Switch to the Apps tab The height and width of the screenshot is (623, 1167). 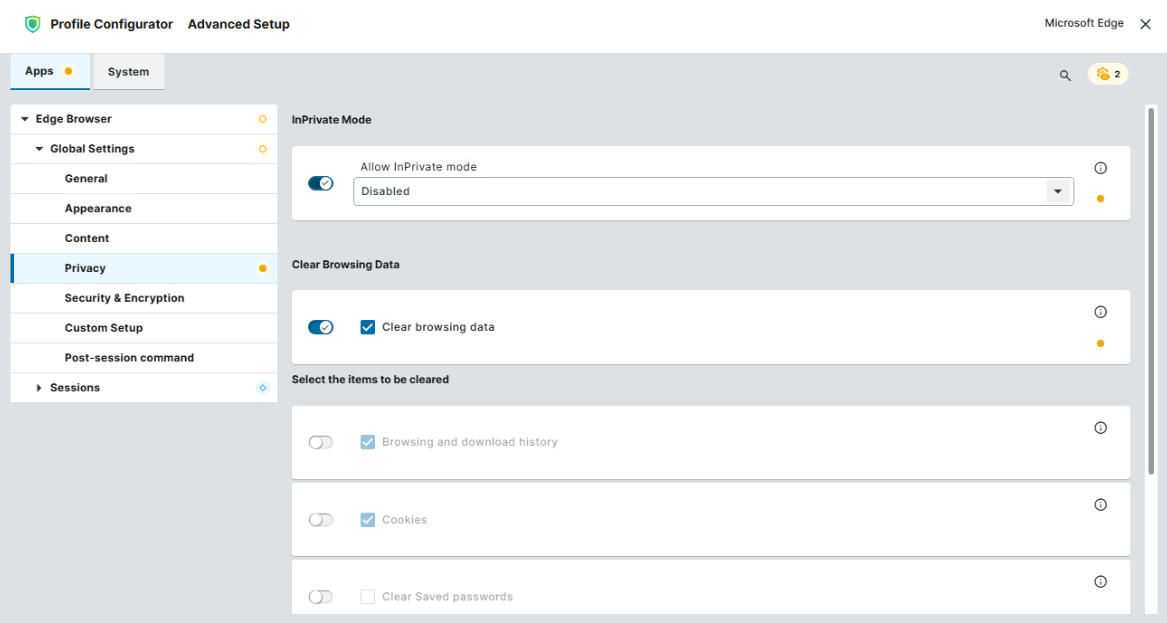50,71
